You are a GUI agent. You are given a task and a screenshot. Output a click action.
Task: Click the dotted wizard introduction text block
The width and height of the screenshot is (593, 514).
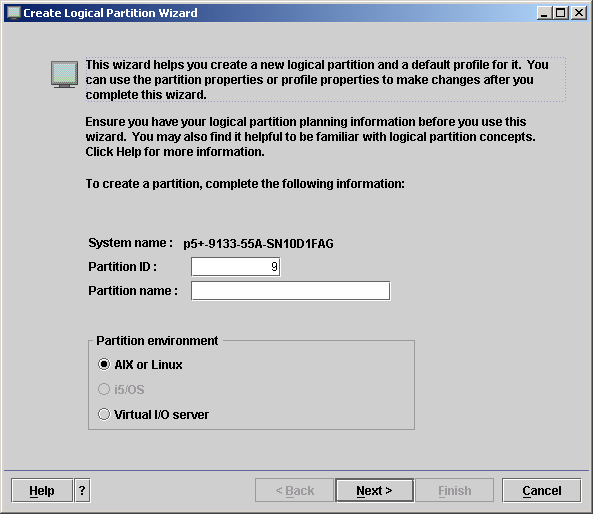pos(325,79)
